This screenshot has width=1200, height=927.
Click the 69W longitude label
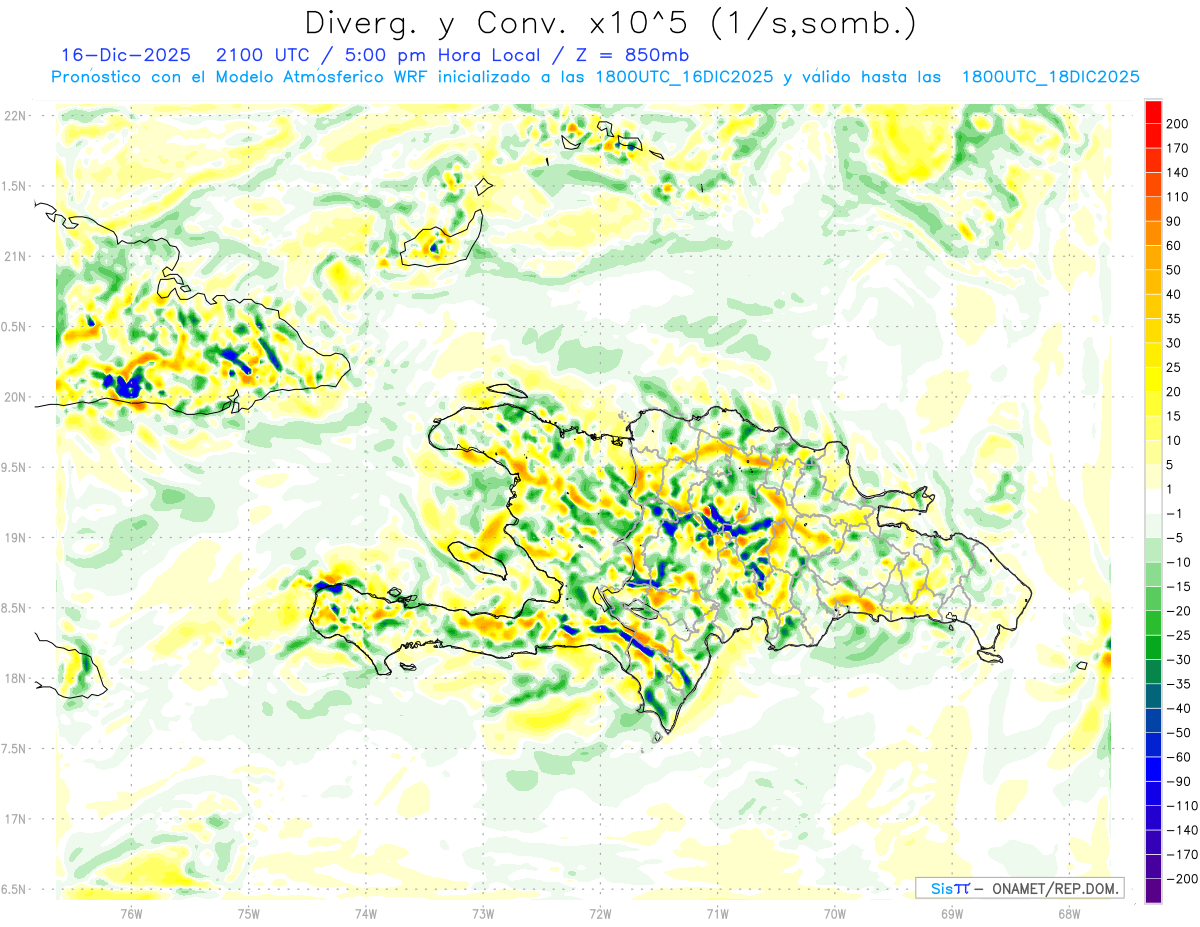click(951, 913)
